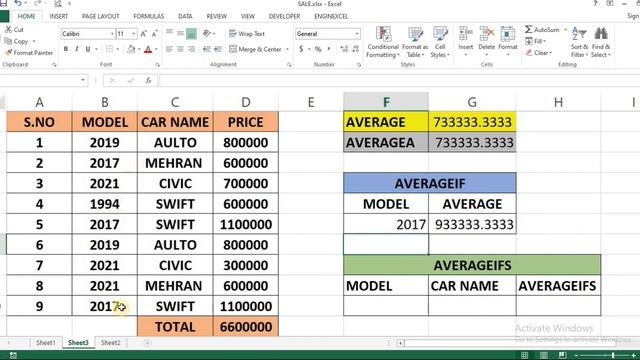Apply the Fill Color paint bucket
Viewport: 640px width, 360px height.
pos(131,49)
